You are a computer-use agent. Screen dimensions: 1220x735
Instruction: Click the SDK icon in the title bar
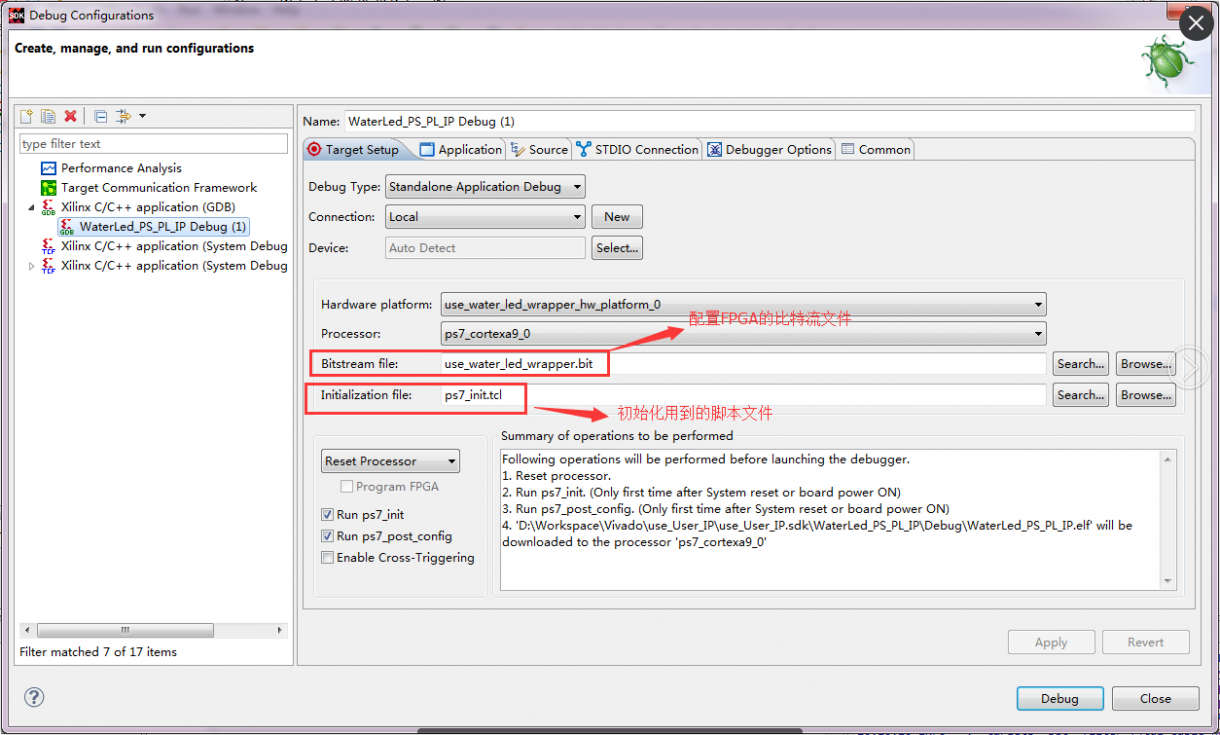(x=16, y=15)
